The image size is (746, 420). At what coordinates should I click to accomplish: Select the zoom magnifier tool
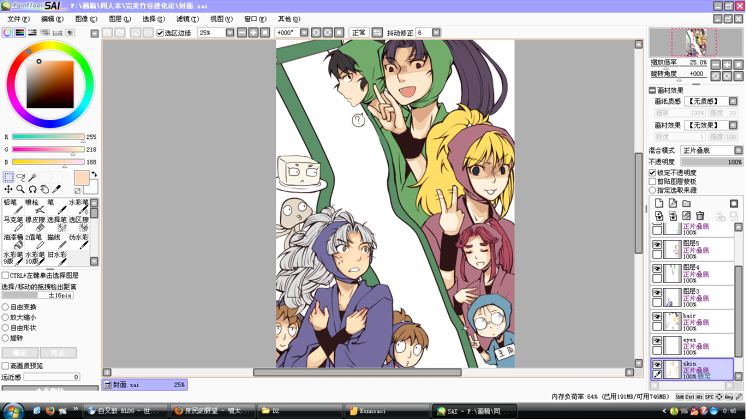[x=20, y=189]
